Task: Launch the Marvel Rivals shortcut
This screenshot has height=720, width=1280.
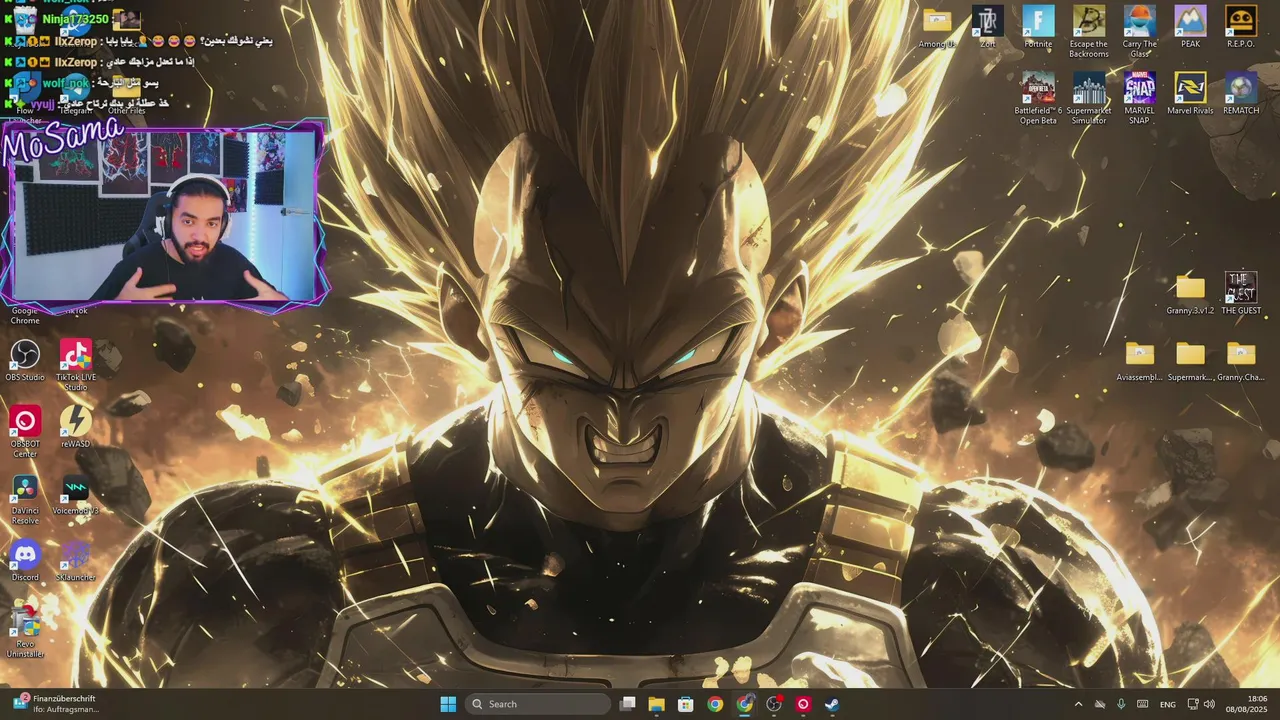Action: [1190, 93]
